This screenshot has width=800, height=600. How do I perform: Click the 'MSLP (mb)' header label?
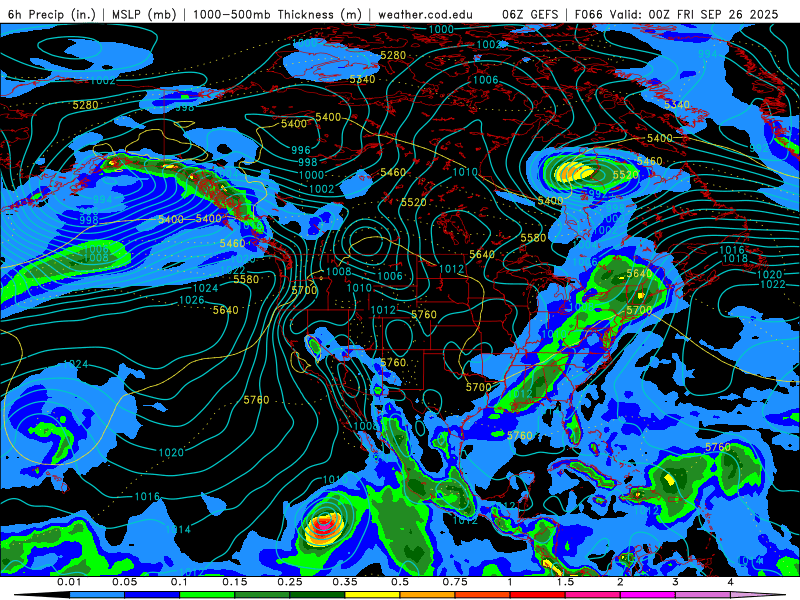pyautogui.click(x=144, y=14)
